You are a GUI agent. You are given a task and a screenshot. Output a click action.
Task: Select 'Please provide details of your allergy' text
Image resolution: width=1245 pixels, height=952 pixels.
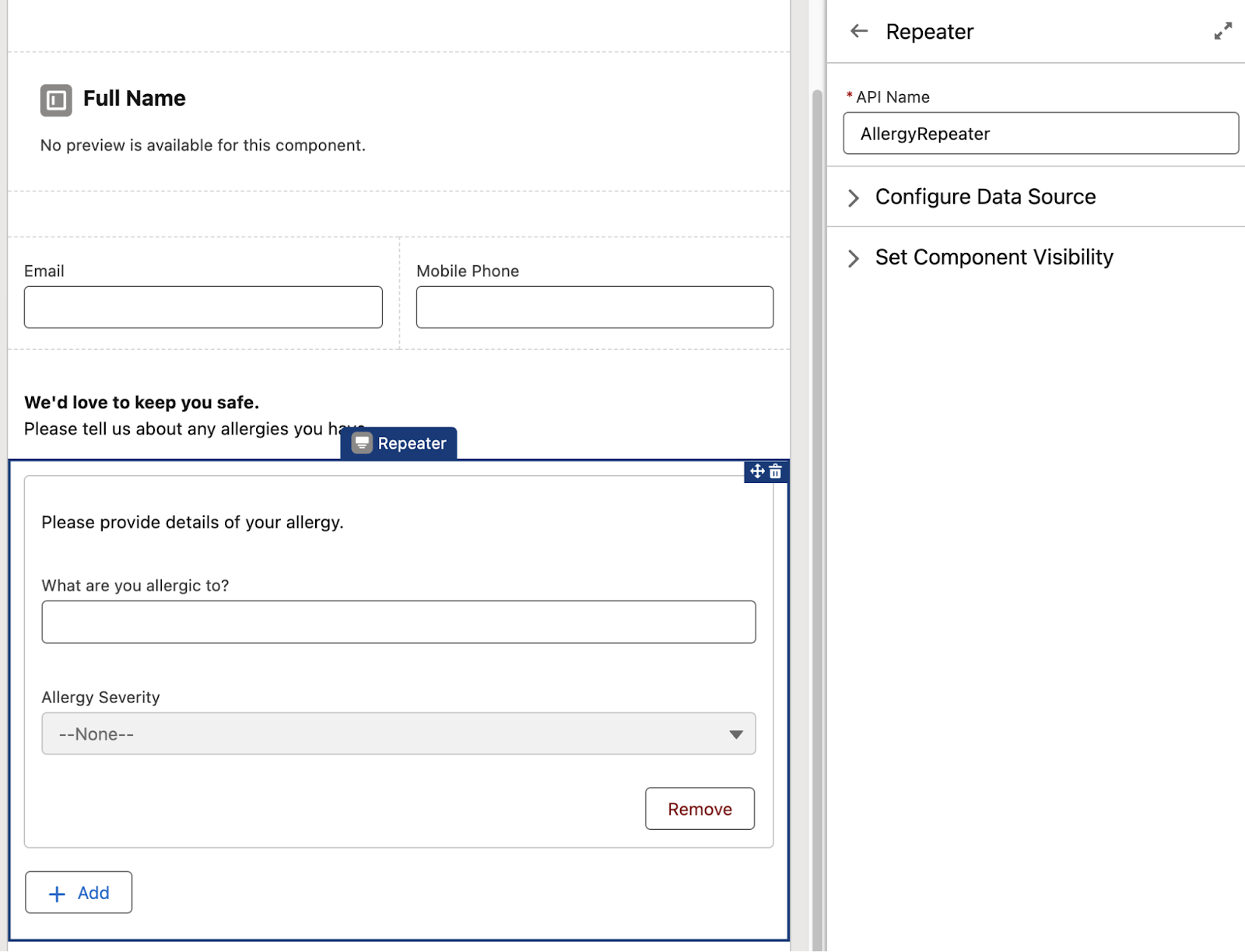pyautogui.click(x=192, y=523)
